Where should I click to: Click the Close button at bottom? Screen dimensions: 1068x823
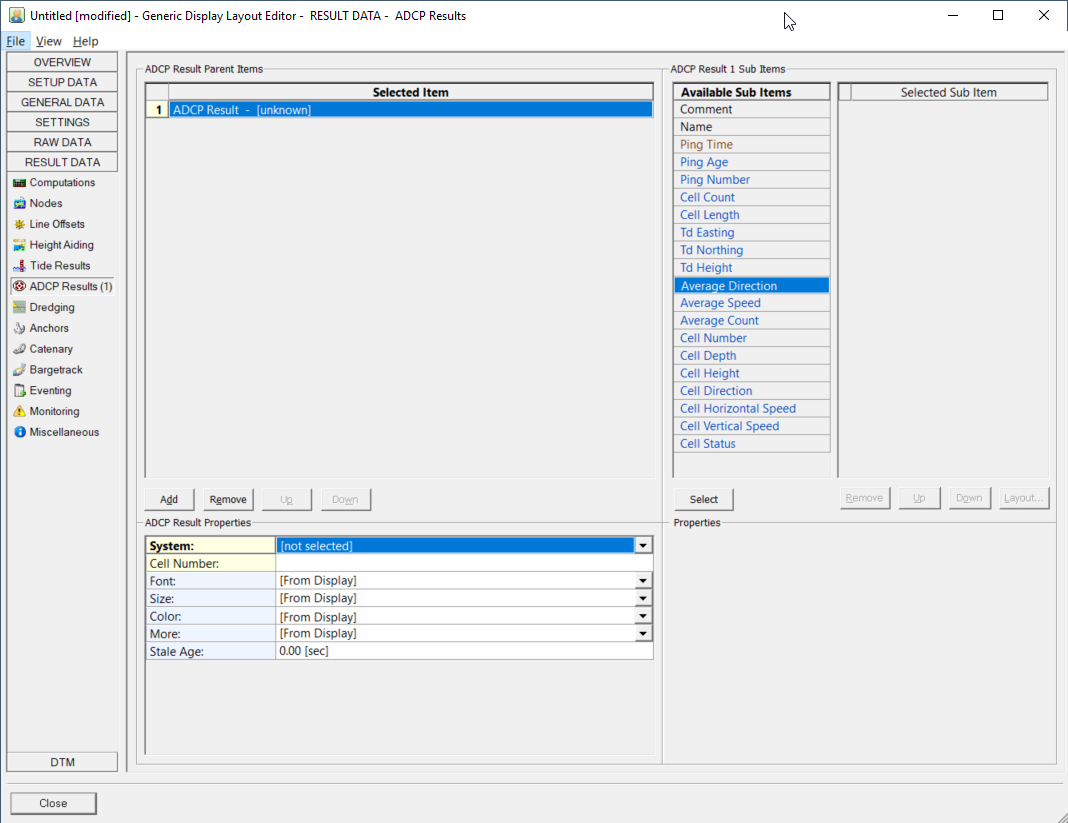53,803
